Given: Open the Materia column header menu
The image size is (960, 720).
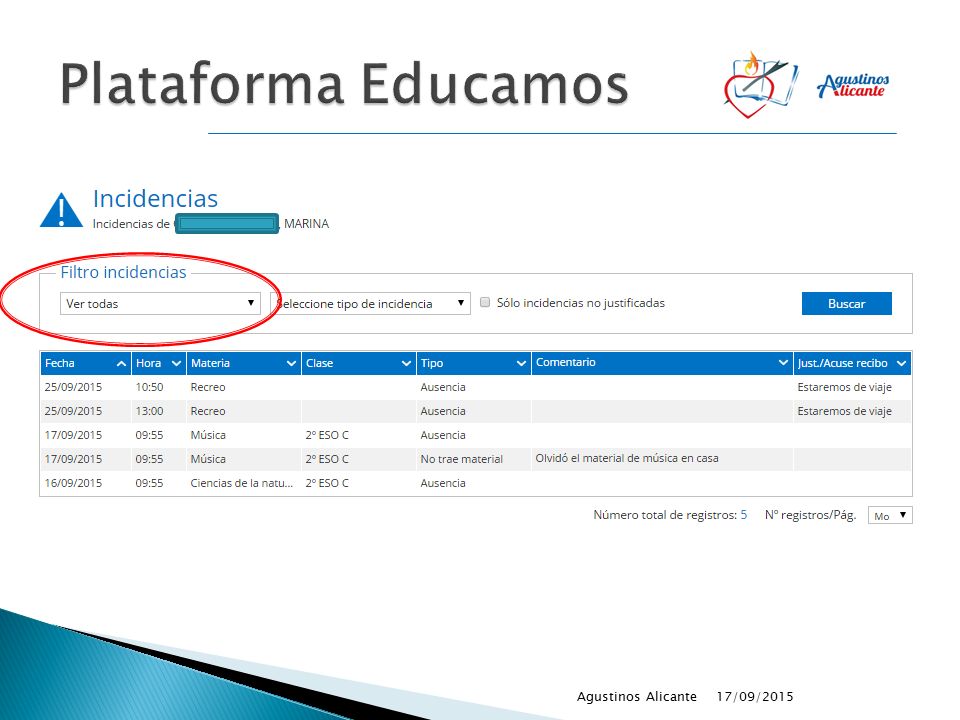Looking at the screenshot, I should (291, 364).
